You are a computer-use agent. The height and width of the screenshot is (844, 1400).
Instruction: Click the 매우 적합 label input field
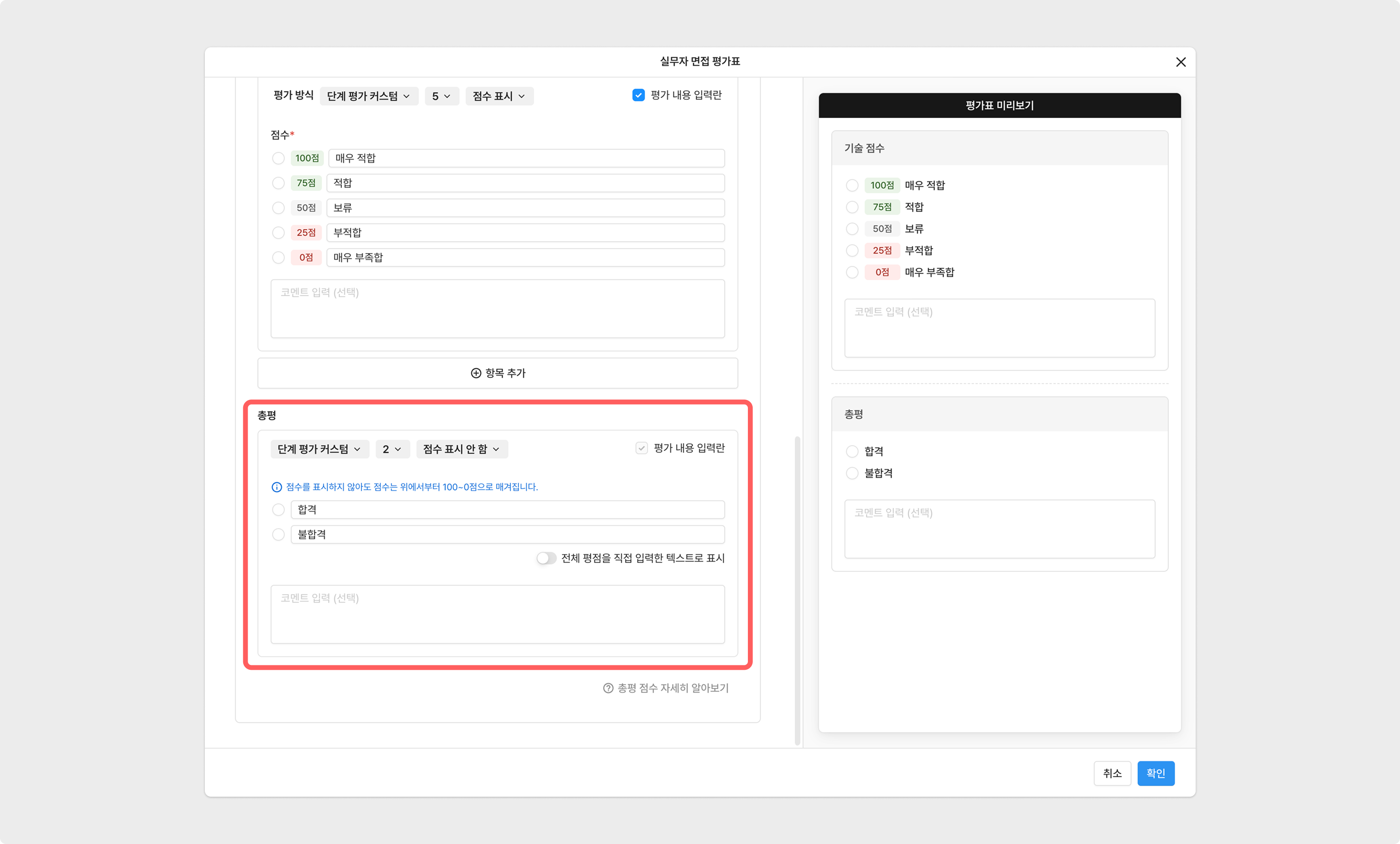[526, 158]
